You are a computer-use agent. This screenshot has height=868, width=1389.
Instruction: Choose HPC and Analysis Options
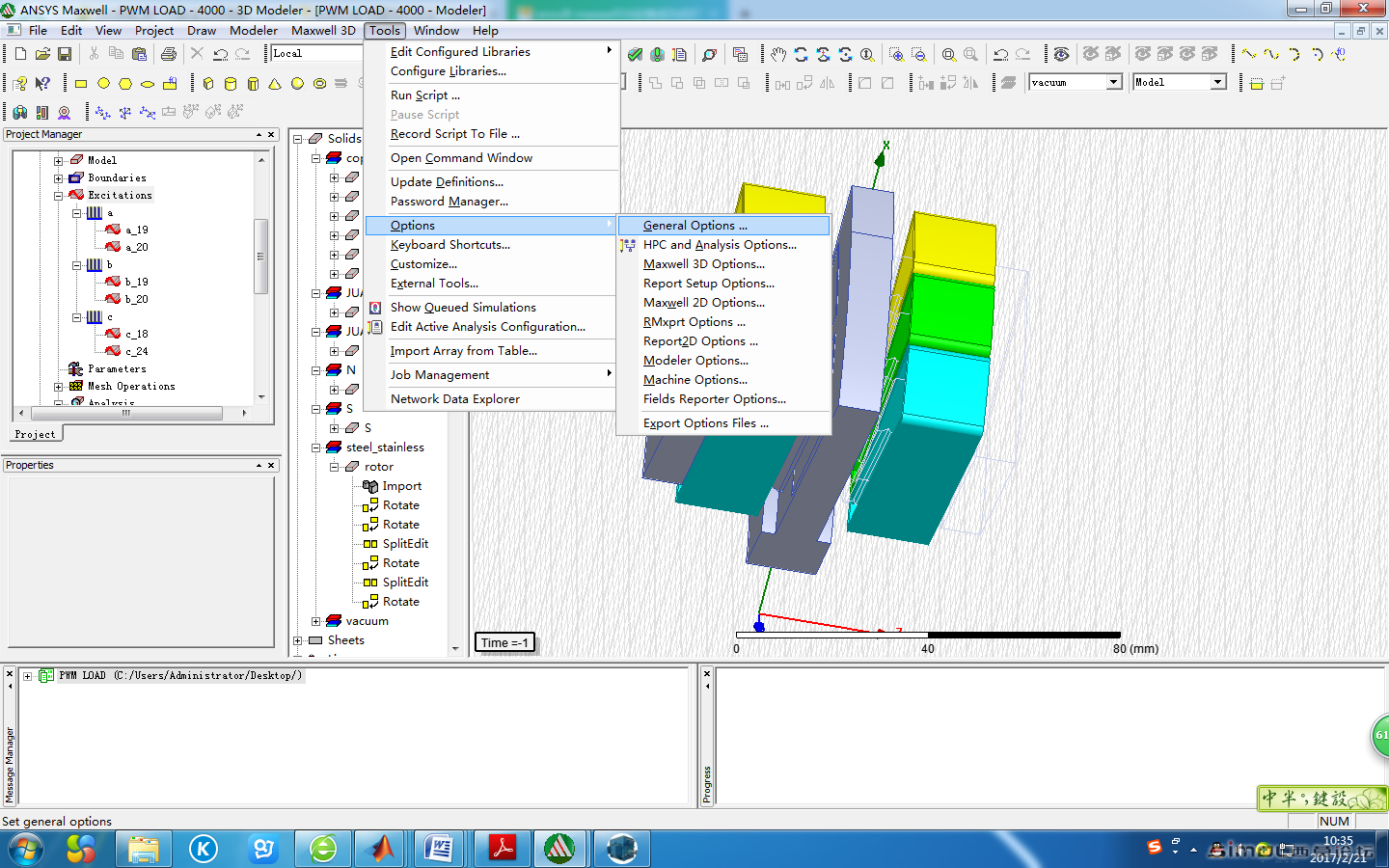(x=723, y=245)
